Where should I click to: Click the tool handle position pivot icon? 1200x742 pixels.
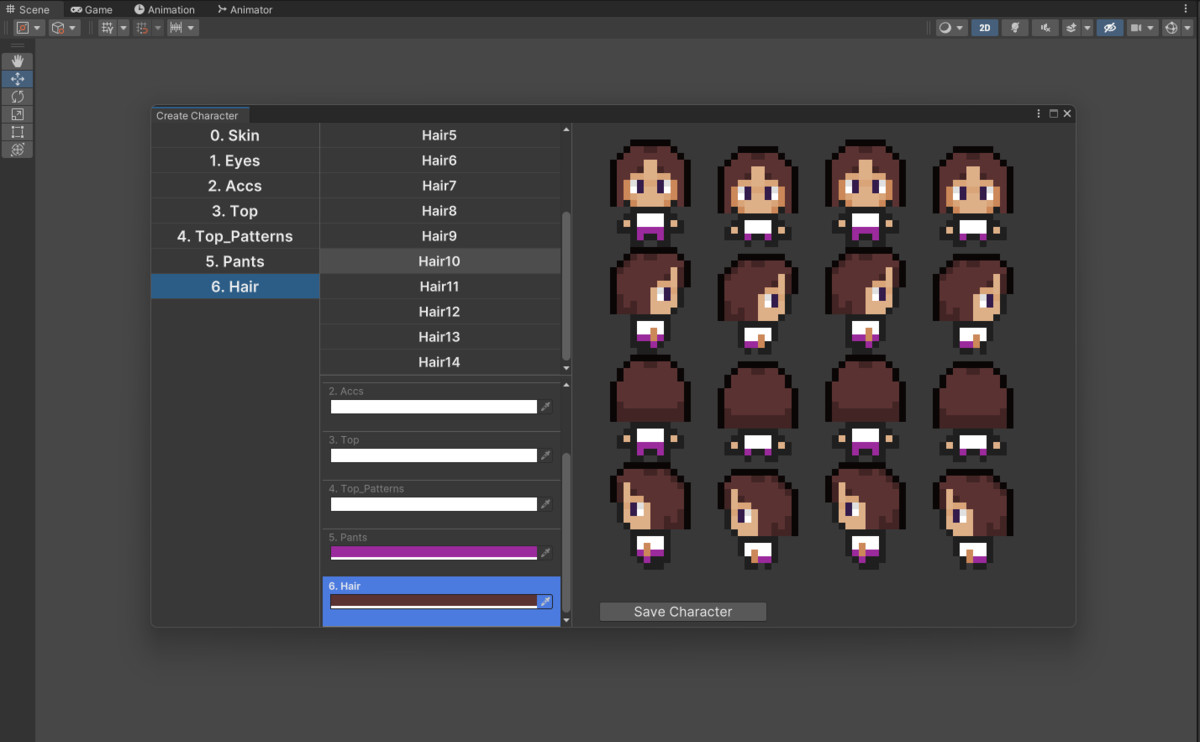click(23, 28)
